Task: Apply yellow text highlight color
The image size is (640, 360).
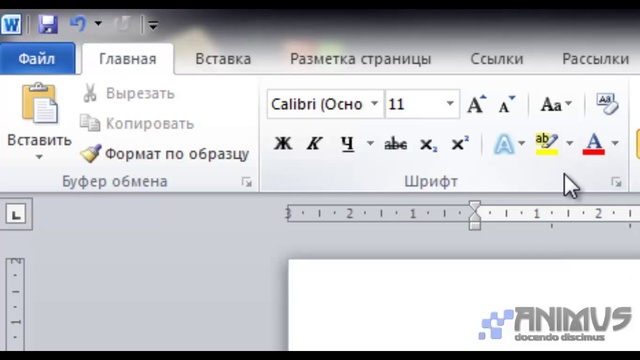Action: click(x=547, y=144)
